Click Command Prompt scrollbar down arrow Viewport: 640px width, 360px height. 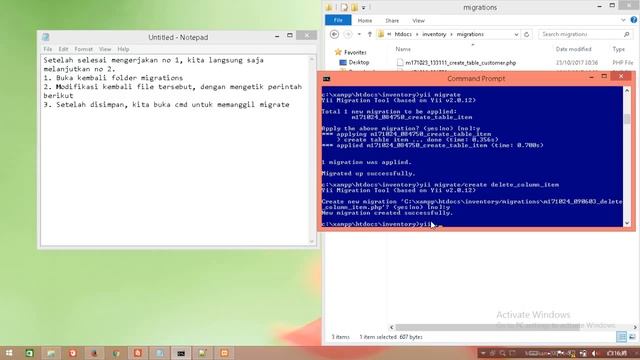627,223
